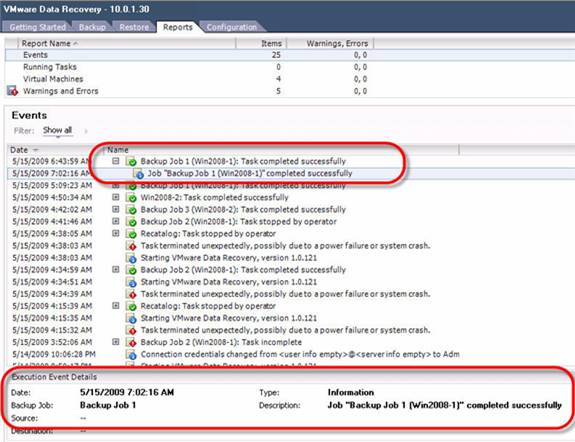575x442 pixels.
Task: Click the Items value 25 for Events
Action: coord(276,55)
